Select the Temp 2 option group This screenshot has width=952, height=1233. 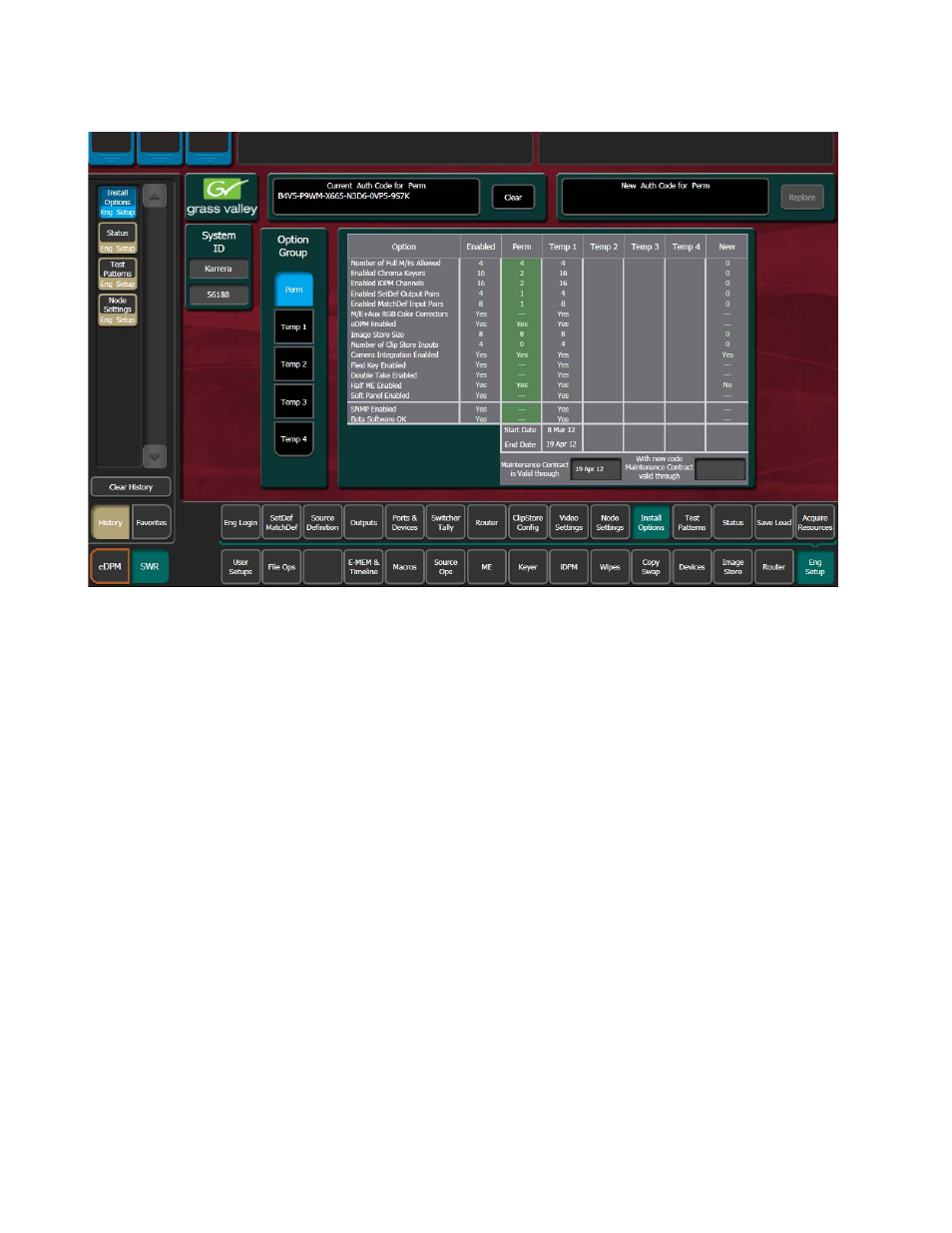pos(293,364)
